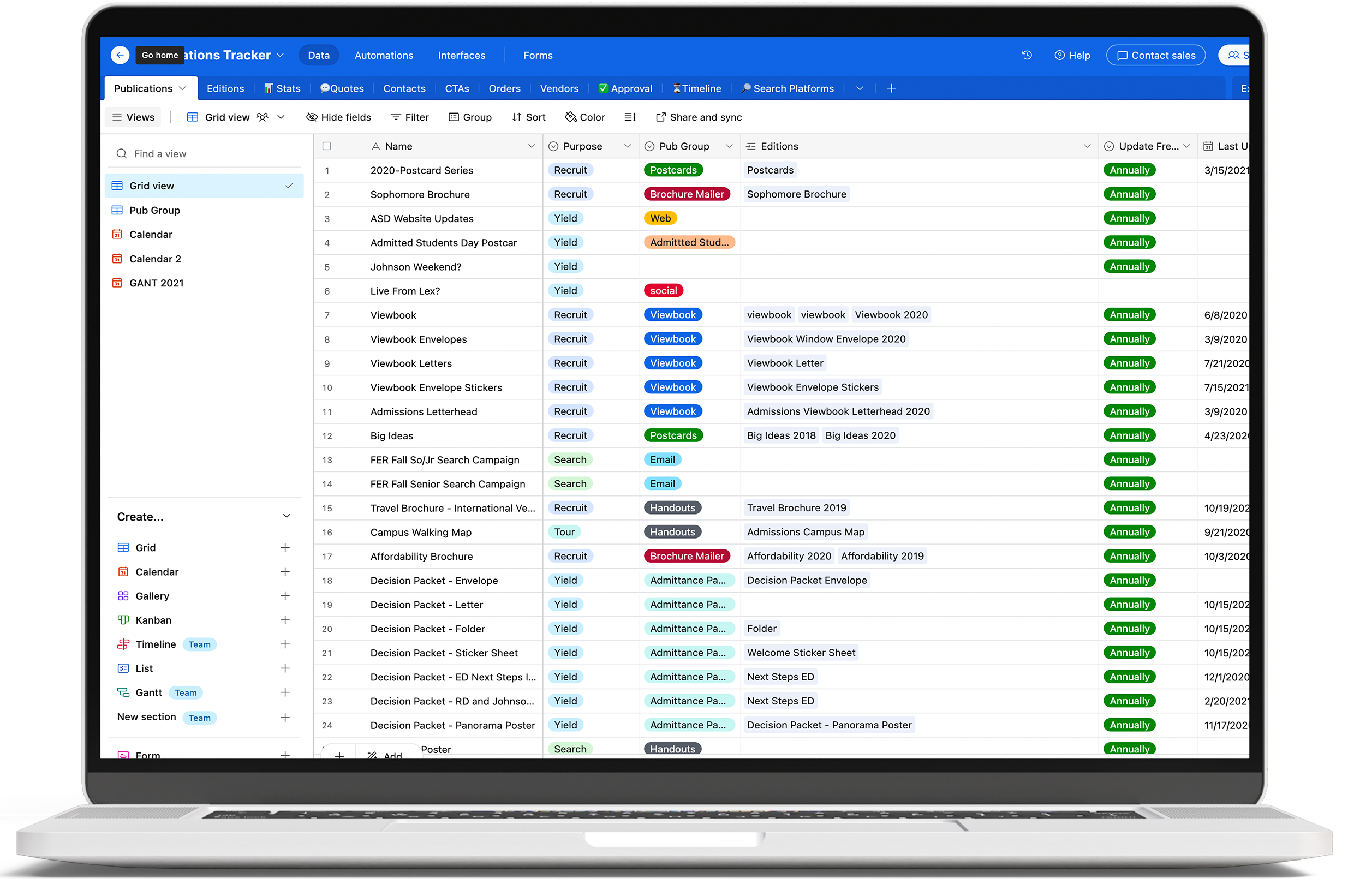
Task: Open the Vendors table tab
Action: click(x=558, y=88)
